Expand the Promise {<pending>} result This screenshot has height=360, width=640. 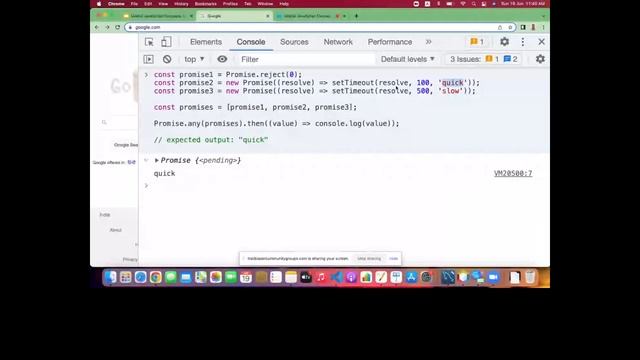point(157,160)
